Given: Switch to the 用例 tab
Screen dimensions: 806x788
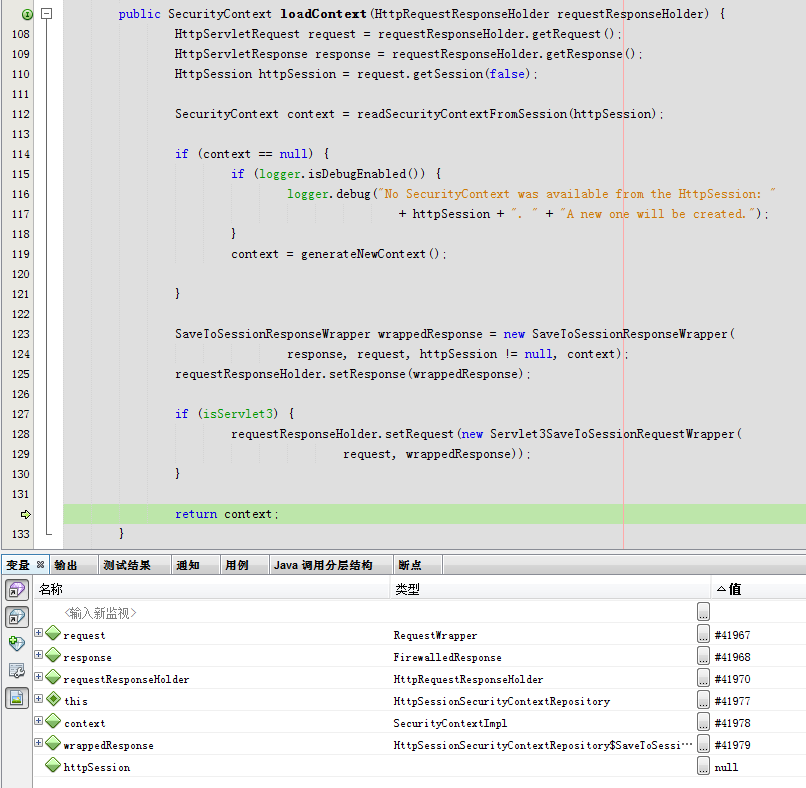Looking at the screenshot, I should (x=237, y=565).
